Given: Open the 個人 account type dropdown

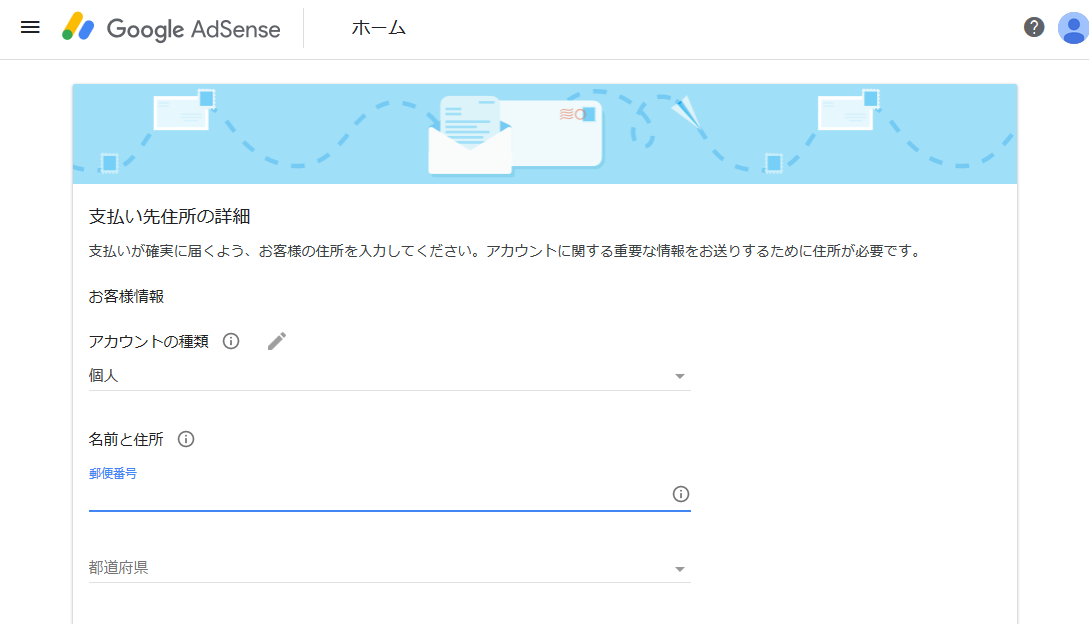Looking at the screenshot, I should (389, 376).
